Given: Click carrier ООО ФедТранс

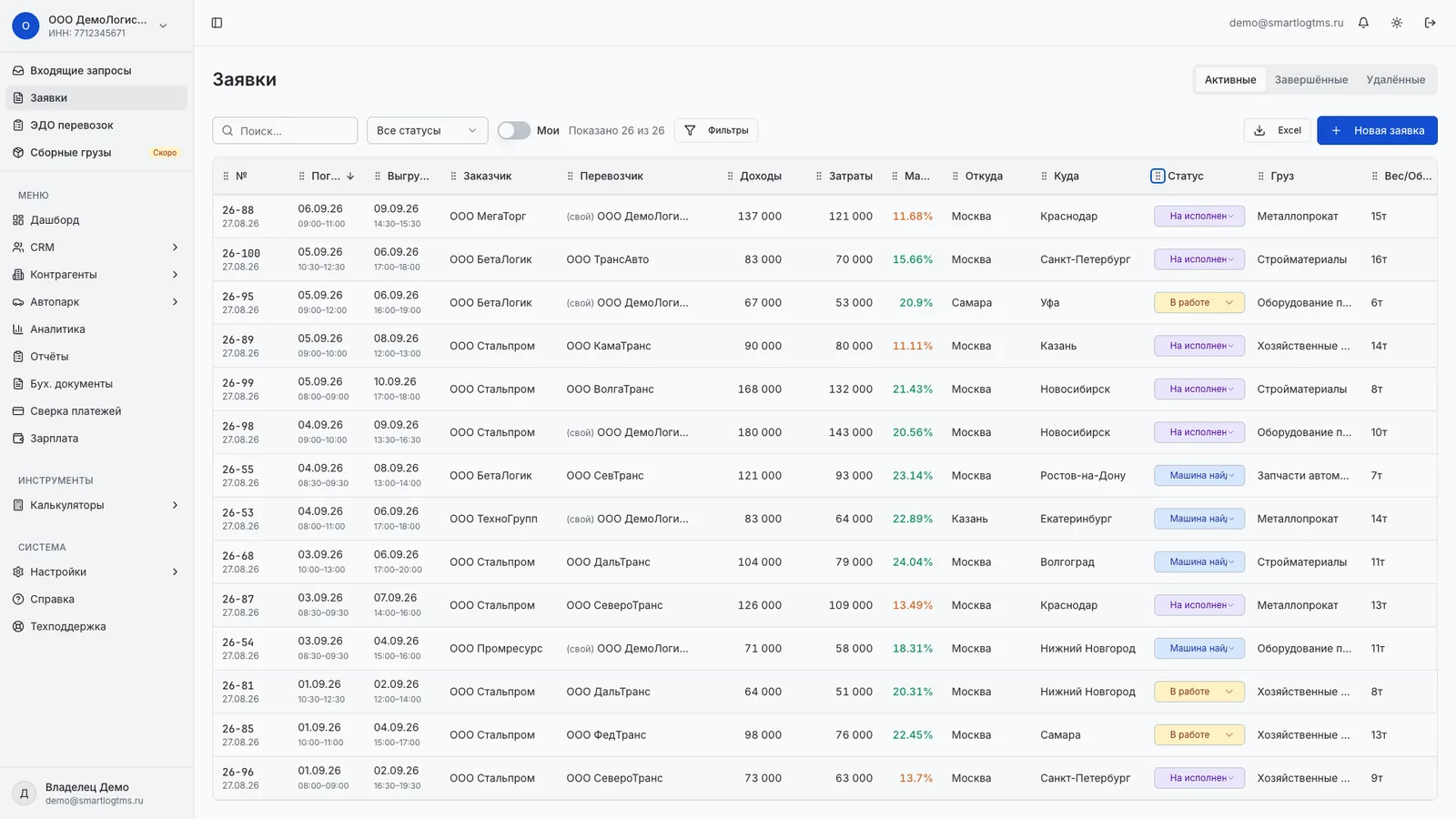Looking at the screenshot, I should 606,734.
